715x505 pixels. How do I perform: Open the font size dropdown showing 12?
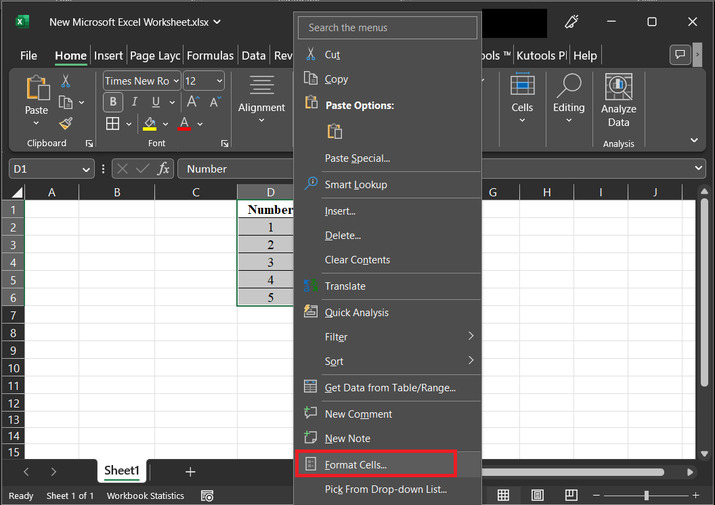(218, 81)
